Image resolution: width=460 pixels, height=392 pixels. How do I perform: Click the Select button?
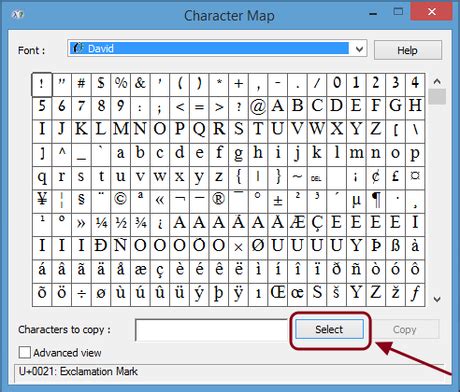tap(329, 329)
